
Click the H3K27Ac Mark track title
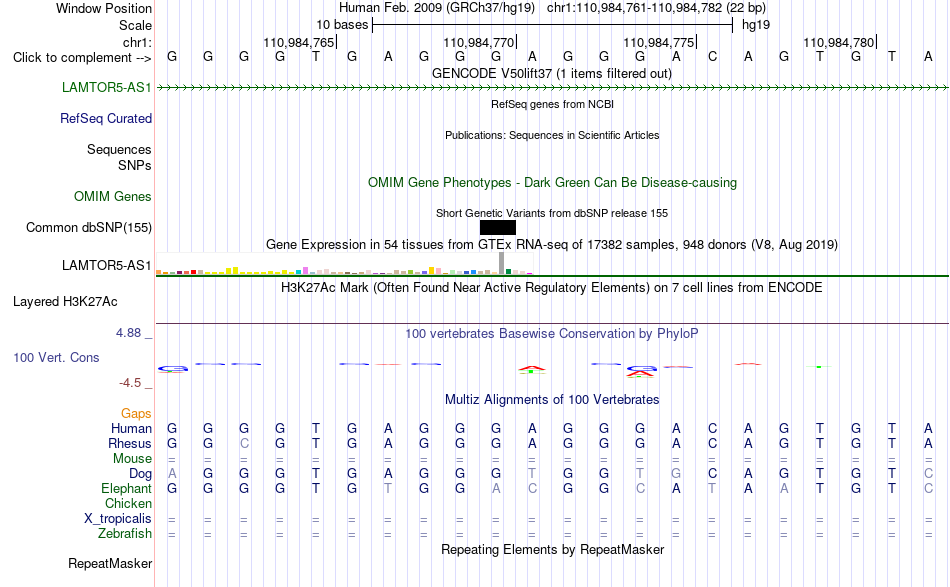552,288
